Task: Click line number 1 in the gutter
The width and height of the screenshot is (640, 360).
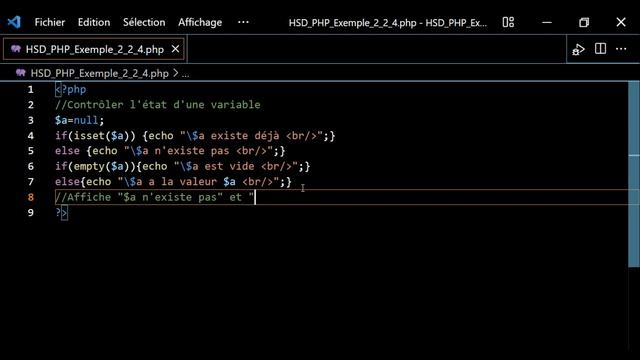Action: [31, 89]
